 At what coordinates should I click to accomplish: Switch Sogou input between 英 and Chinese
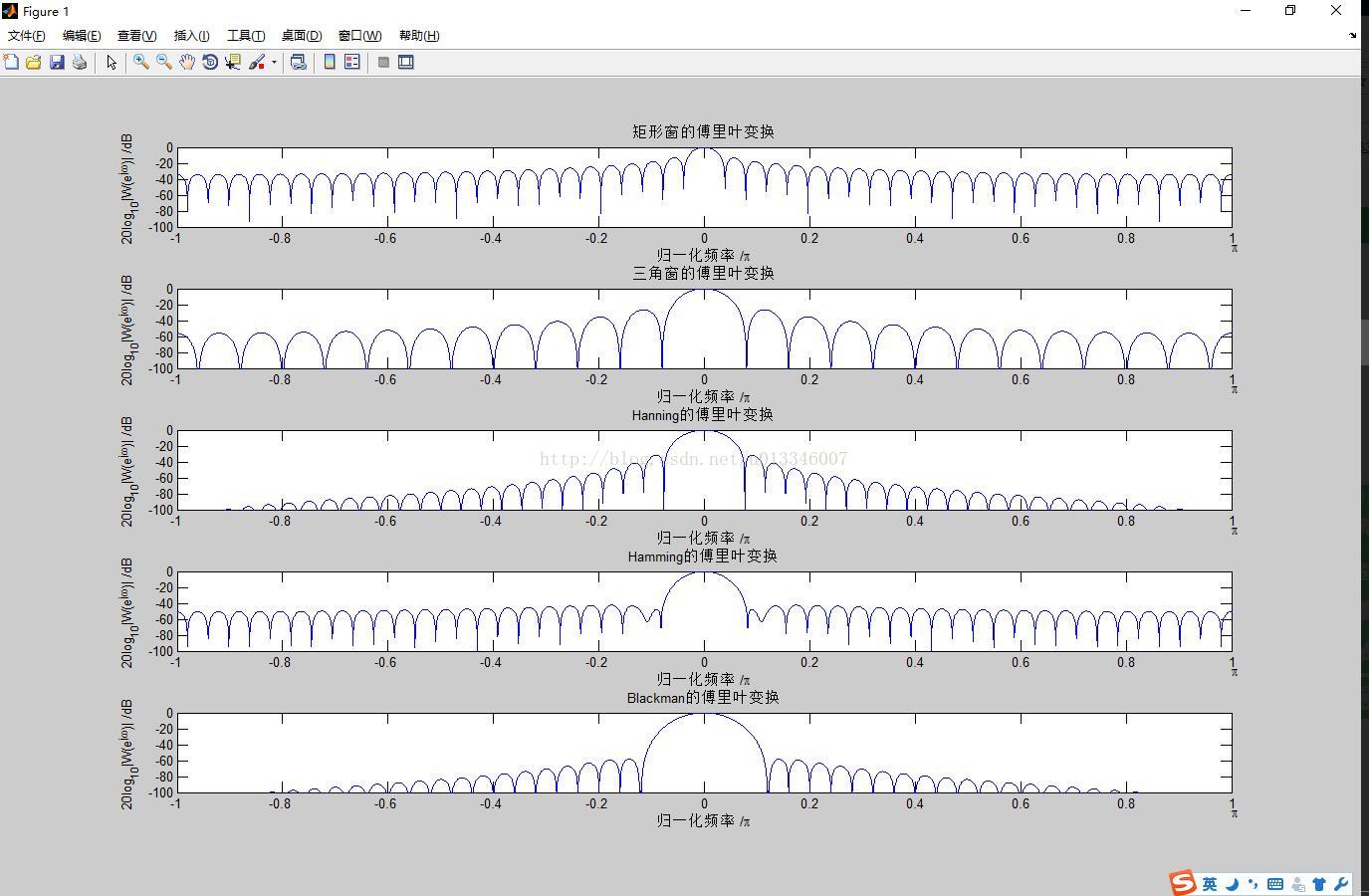[1211, 883]
